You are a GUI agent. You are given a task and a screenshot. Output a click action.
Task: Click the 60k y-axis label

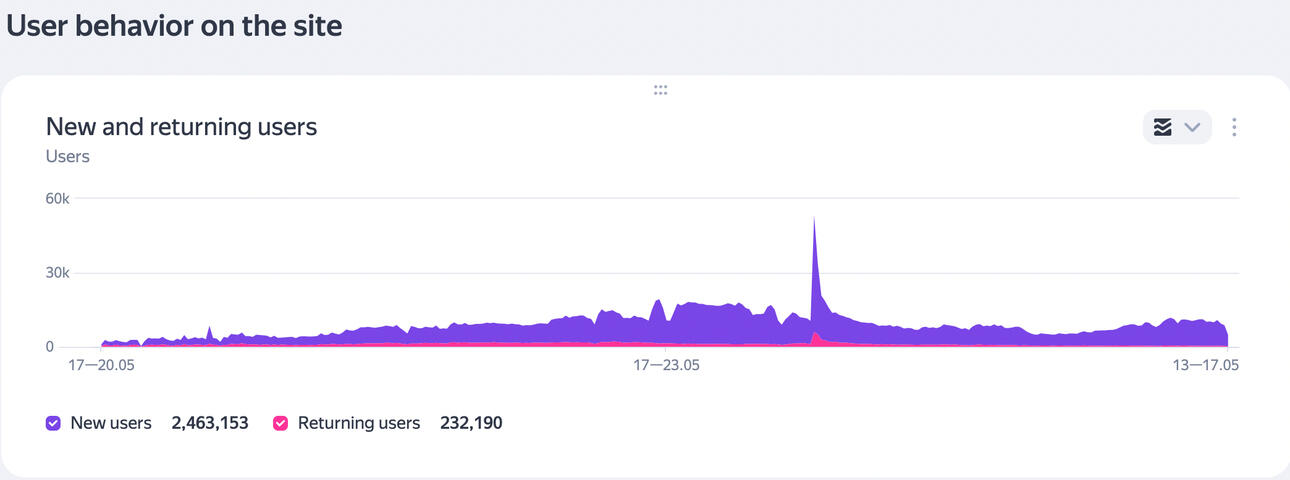click(x=57, y=199)
